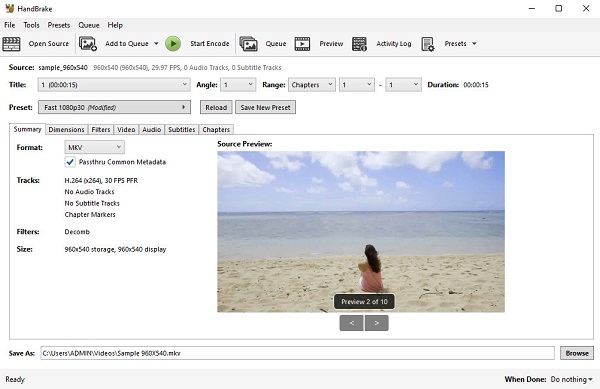Switch to the Video tab

pos(126,130)
